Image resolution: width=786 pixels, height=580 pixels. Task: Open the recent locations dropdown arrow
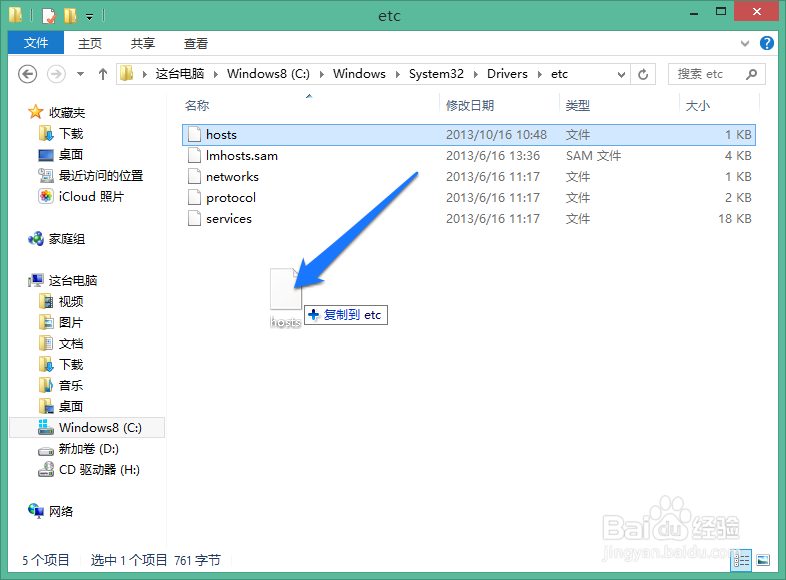pos(80,74)
